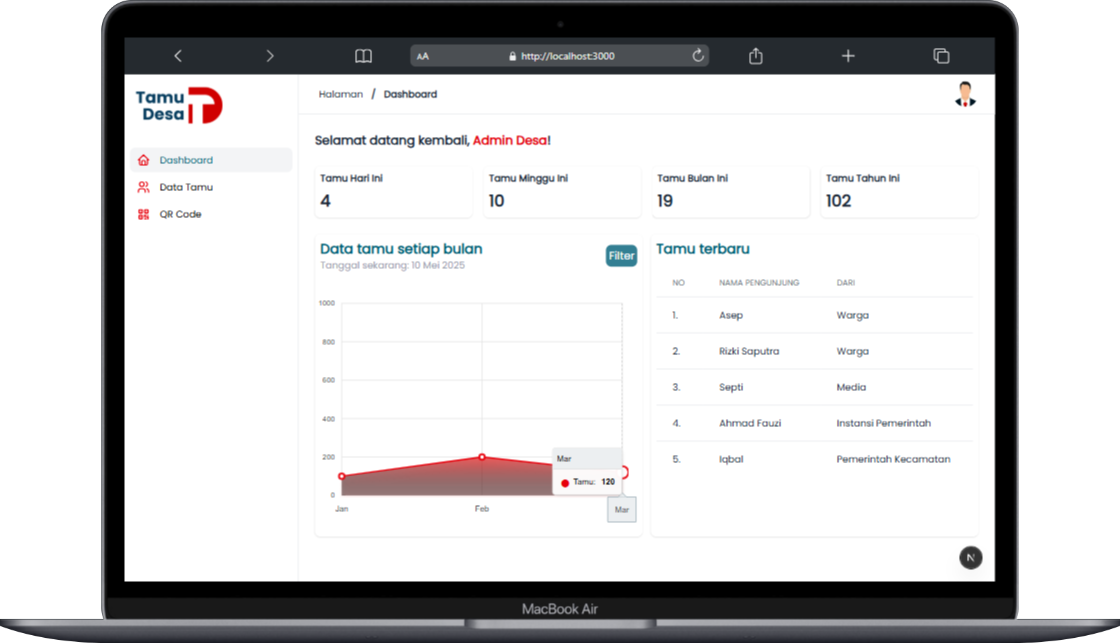Screen dimensions: 1120x643
Task: Open the browser bookmarks book icon
Action: coord(364,56)
